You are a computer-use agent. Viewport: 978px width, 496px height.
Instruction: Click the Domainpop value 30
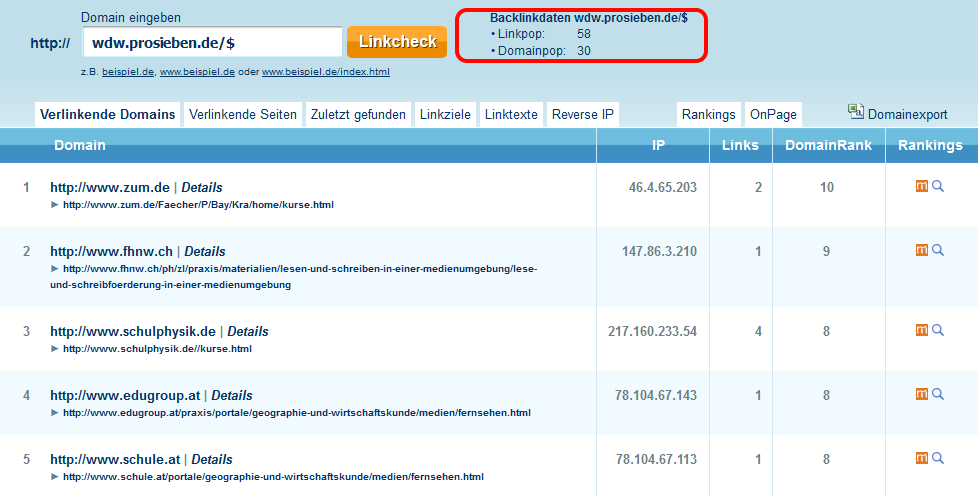pos(584,51)
